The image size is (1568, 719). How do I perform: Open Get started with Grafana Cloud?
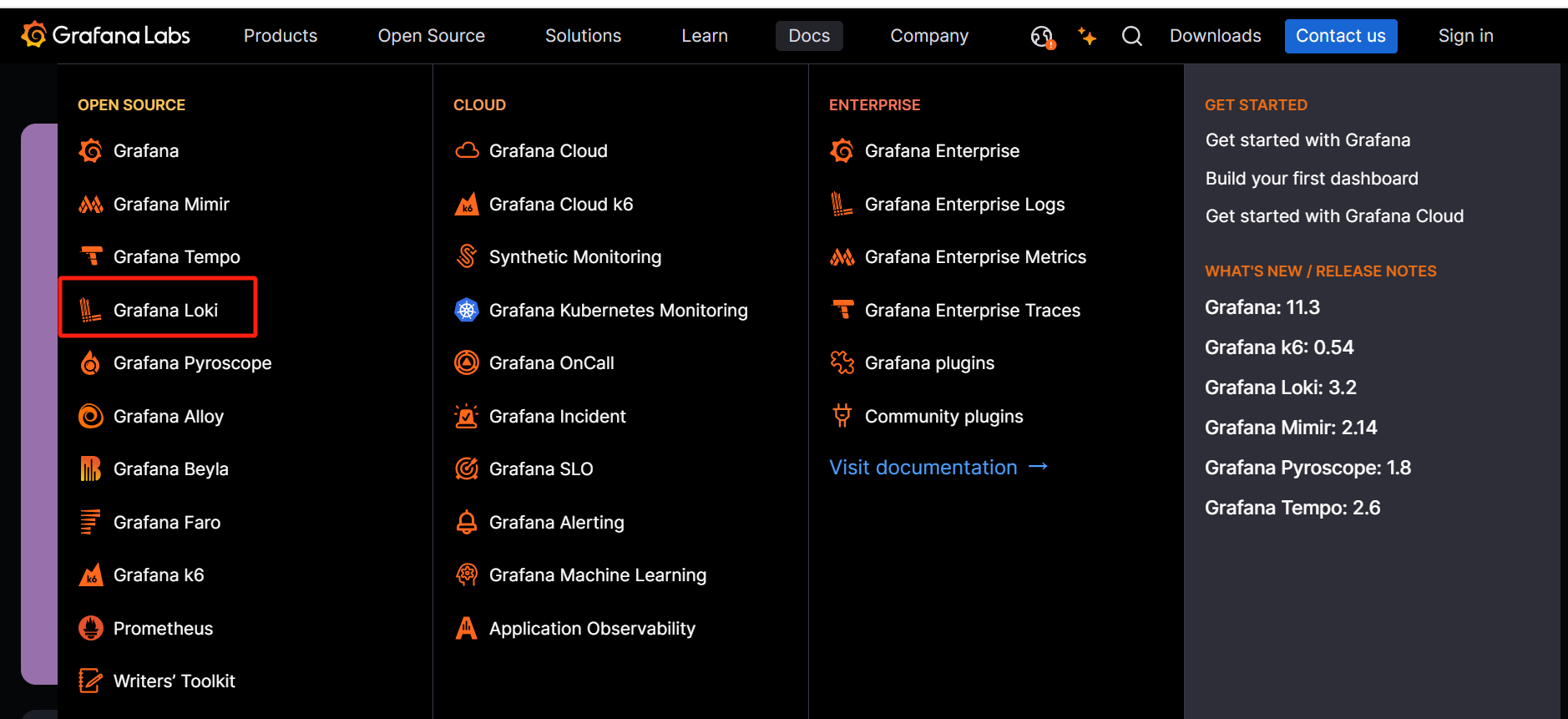click(1334, 216)
